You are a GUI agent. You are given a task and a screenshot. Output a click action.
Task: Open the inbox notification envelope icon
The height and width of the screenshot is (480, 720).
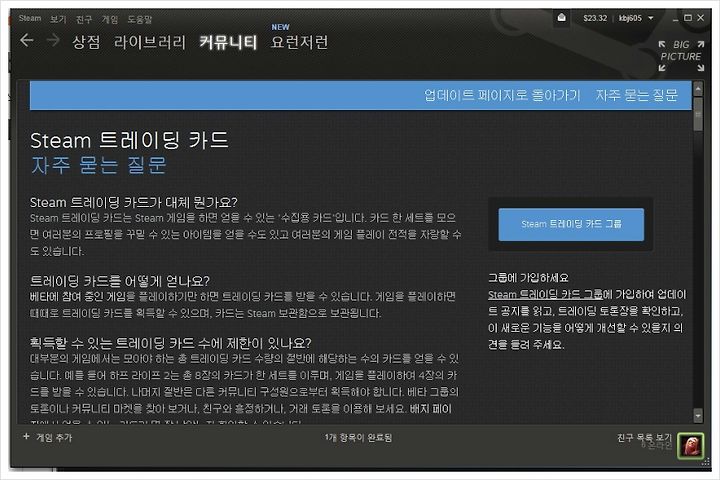pos(562,18)
